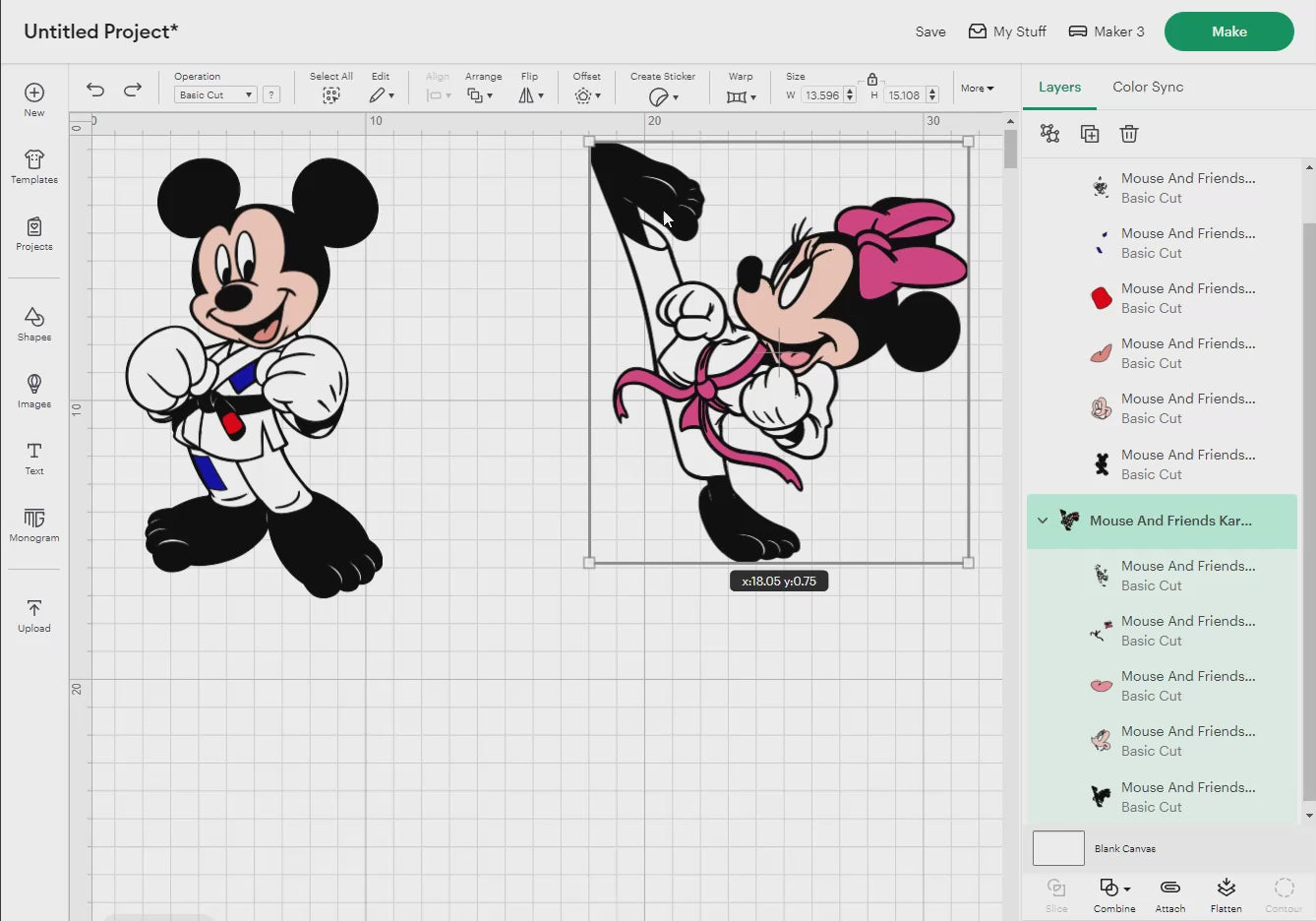Click the Select All icon
The width and height of the screenshot is (1316, 921).
click(x=331, y=95)
